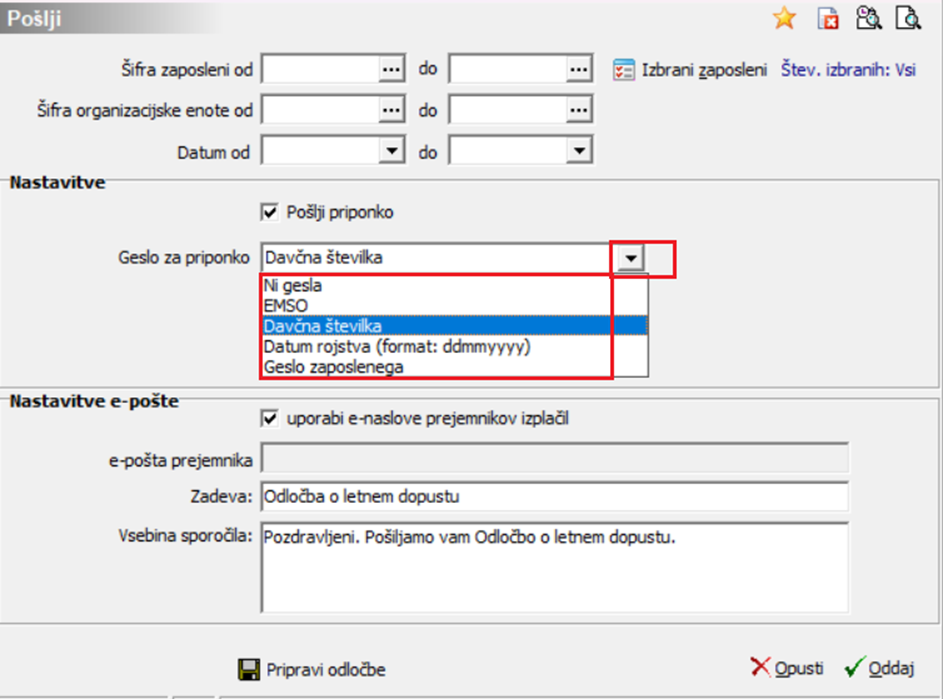Click the binoculars search document icon
943x699 pixels.
pos(869,18)
